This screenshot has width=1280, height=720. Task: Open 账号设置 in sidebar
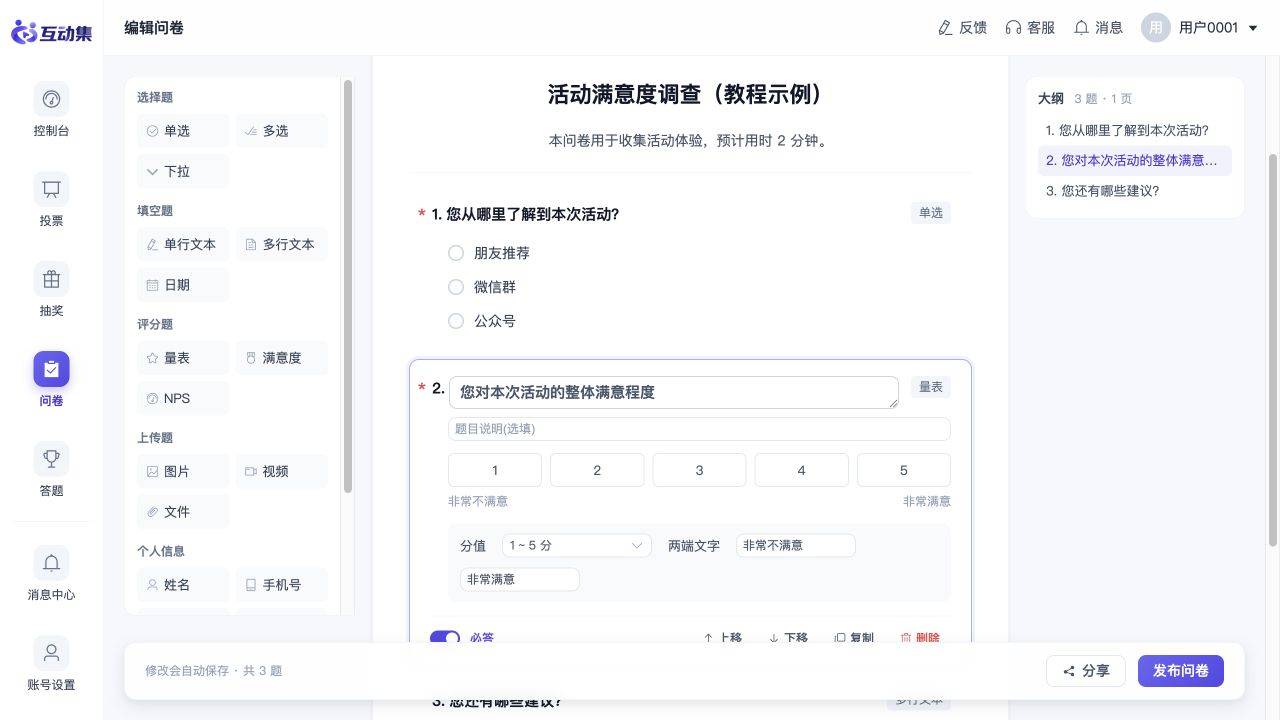pyautogui.click(x=51, y=666)
